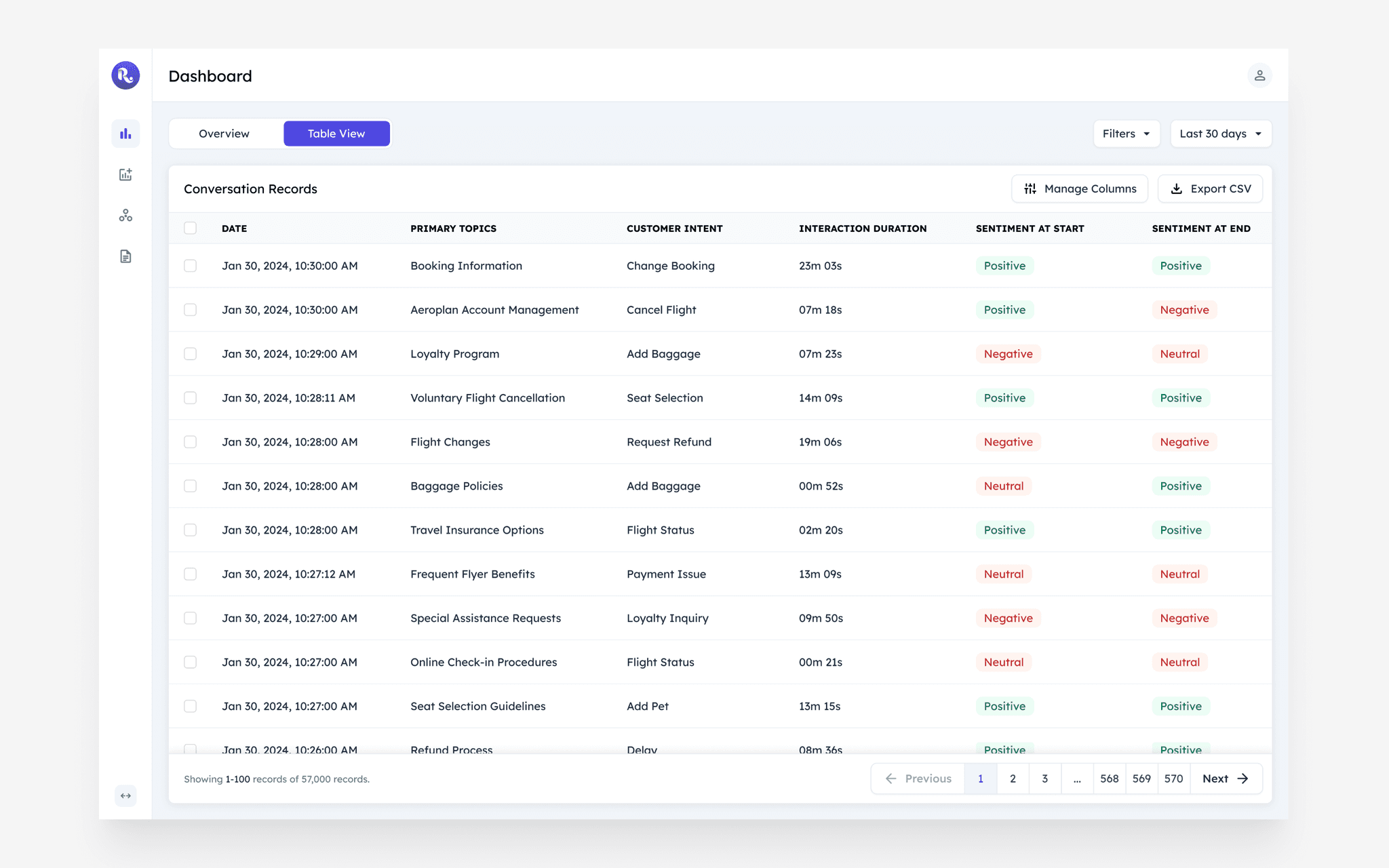Click the Manage Columns button

tap(1080, 189)
